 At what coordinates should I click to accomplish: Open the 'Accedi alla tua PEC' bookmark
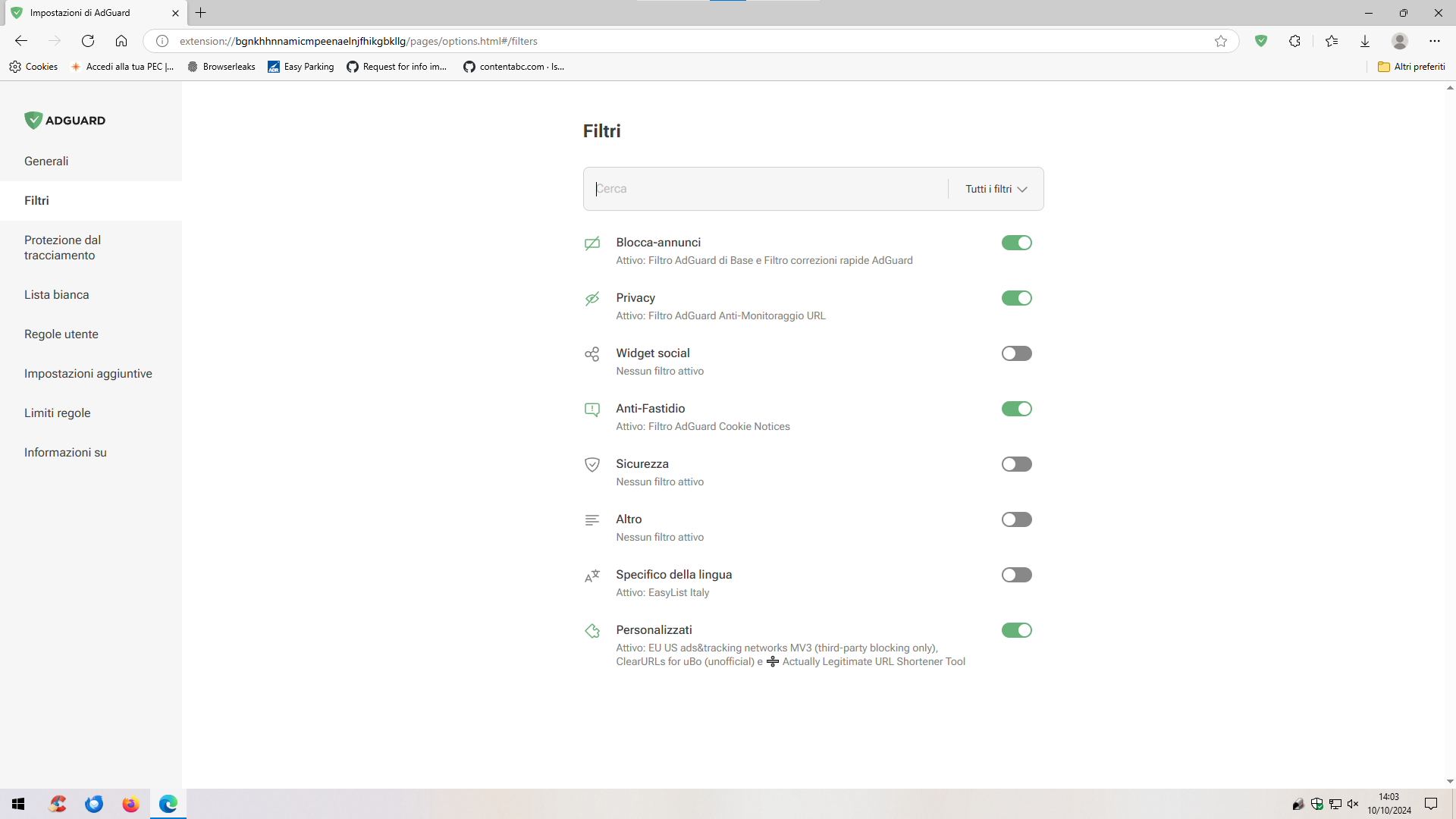click(122, 67)
